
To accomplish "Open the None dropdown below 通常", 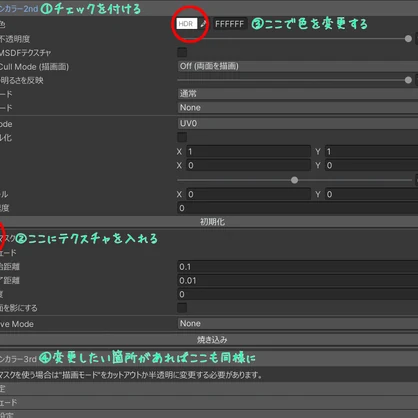I will tap(297, 108).
